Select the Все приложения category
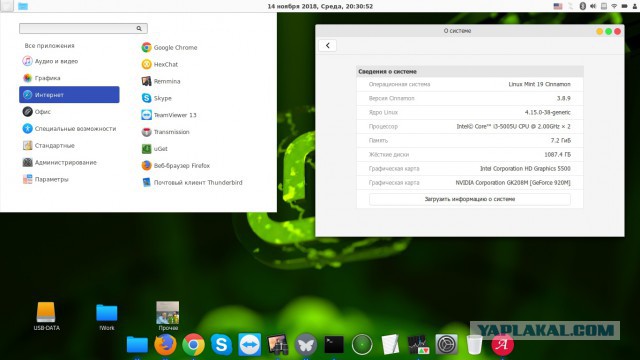This screenshot has height=360, width=640. [x=49, y=46]
